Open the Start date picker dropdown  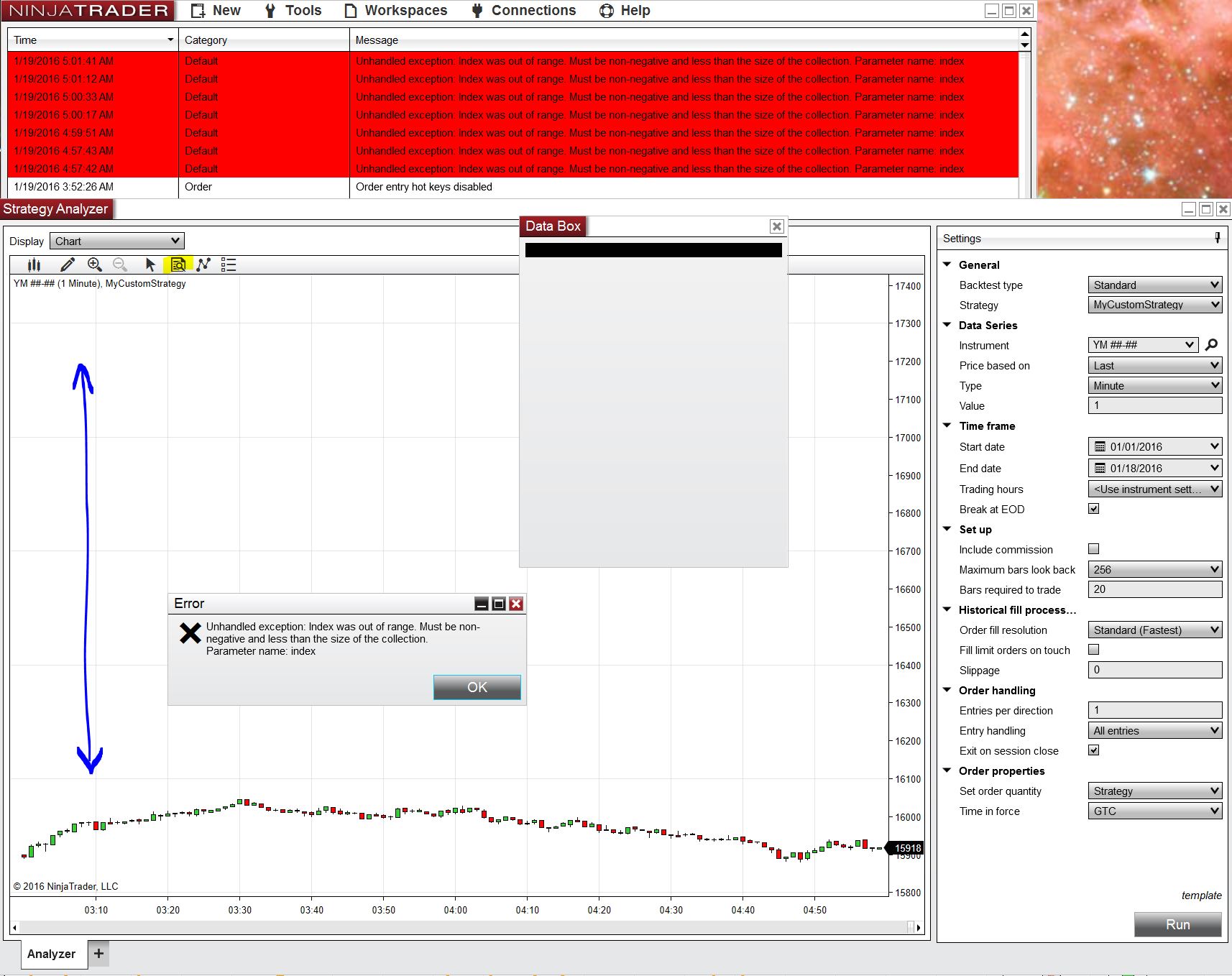coord(1214,446)
